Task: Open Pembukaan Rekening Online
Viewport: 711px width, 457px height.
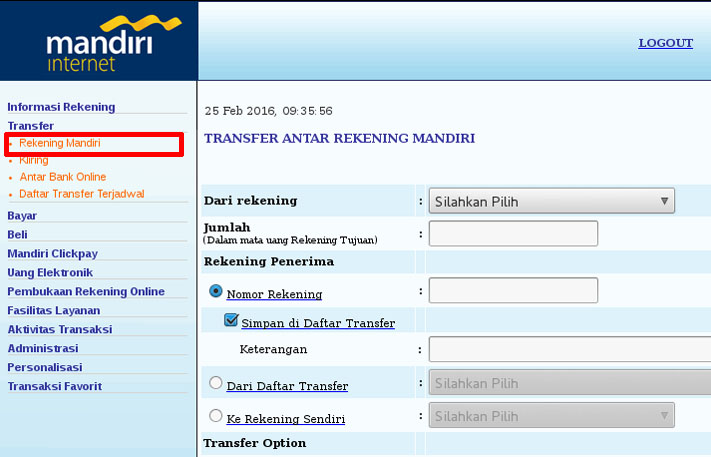Action: (x=86, y=292)
